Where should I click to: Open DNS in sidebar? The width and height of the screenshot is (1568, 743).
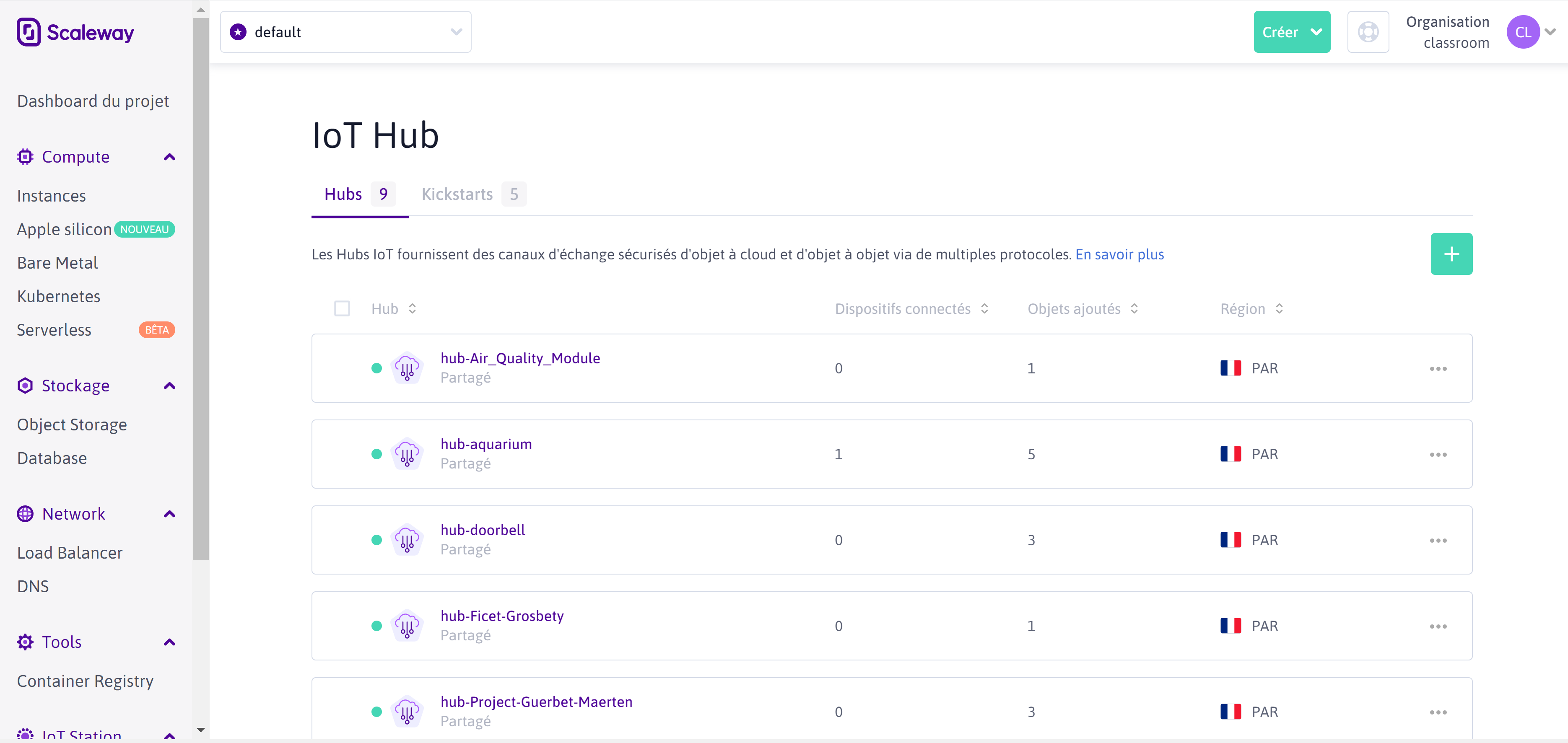coord(33,586)
